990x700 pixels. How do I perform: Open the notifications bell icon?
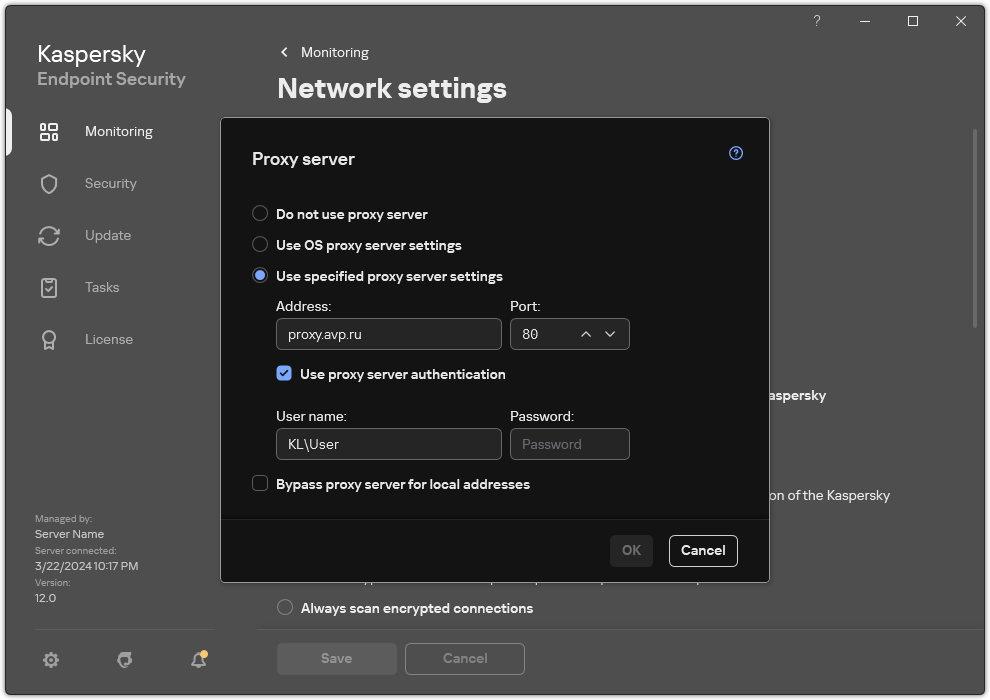point(198,660)
